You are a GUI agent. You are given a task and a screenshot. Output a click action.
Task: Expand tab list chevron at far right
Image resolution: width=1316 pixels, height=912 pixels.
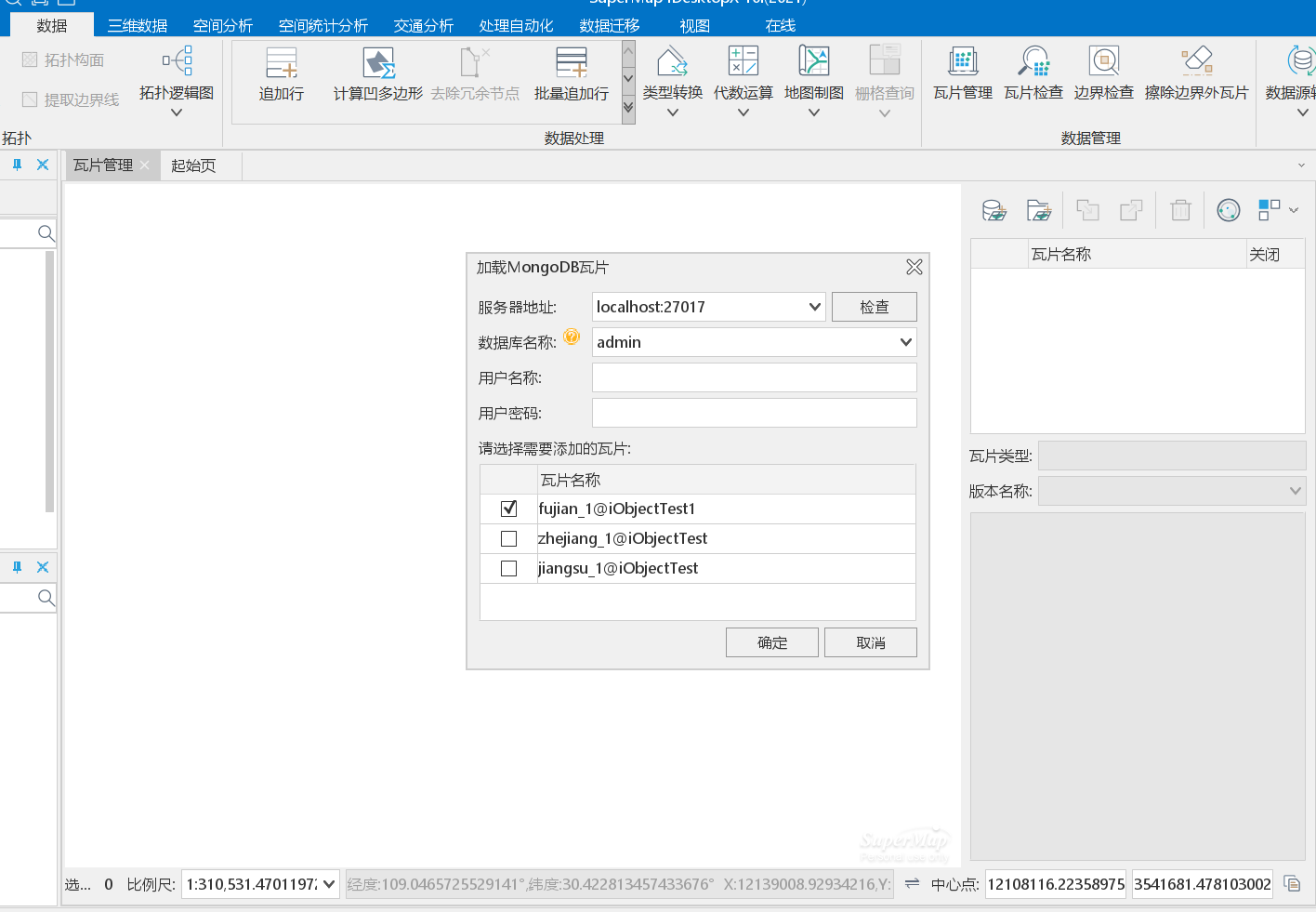[1301, 165]
